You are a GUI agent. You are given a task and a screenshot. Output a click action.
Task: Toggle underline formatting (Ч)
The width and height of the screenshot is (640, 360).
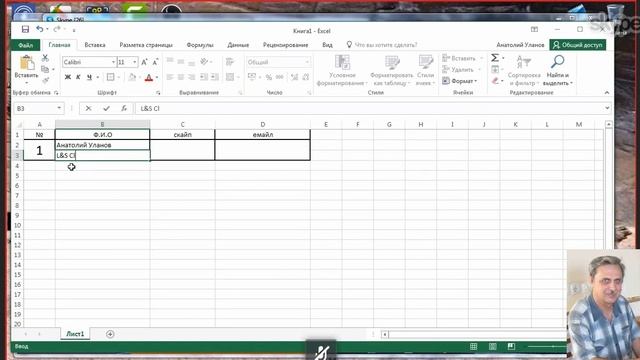point(89,77)
